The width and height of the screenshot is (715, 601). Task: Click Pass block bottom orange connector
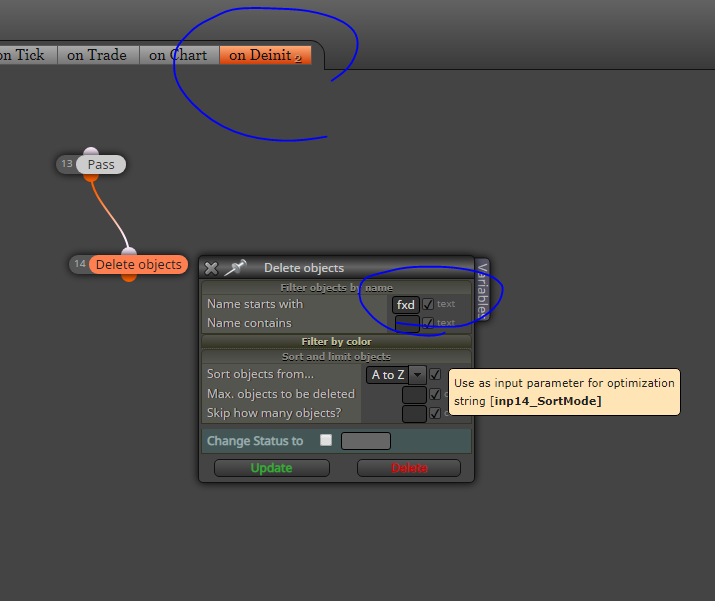click(x=91, y=177)
